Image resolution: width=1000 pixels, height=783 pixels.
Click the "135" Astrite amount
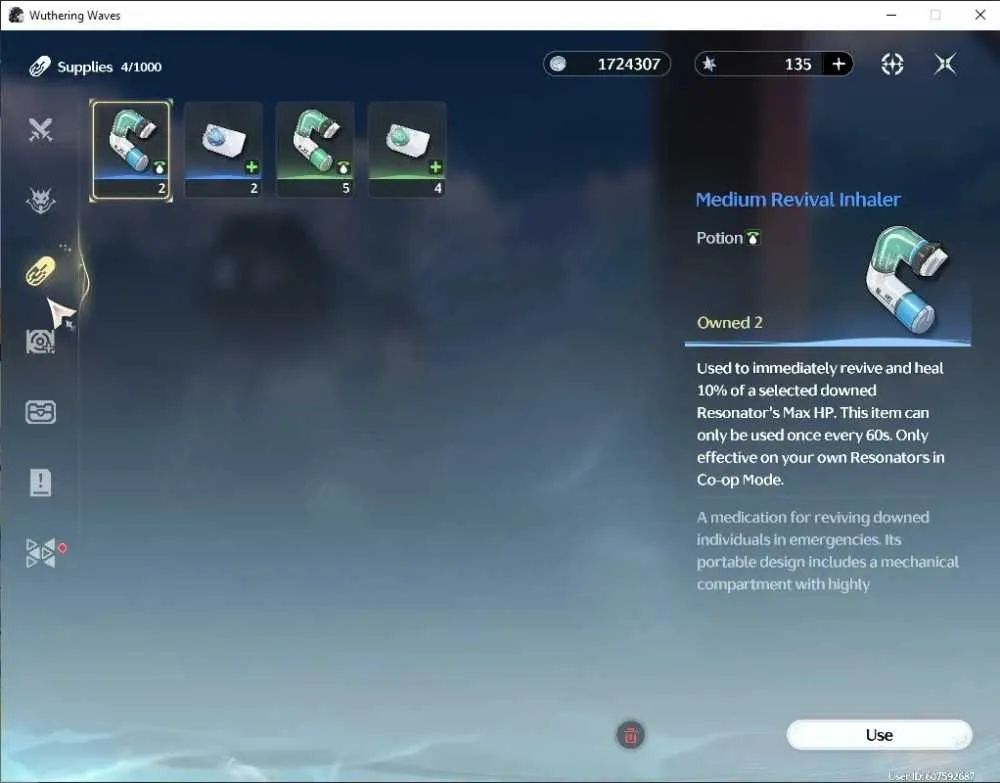(798, 64)
